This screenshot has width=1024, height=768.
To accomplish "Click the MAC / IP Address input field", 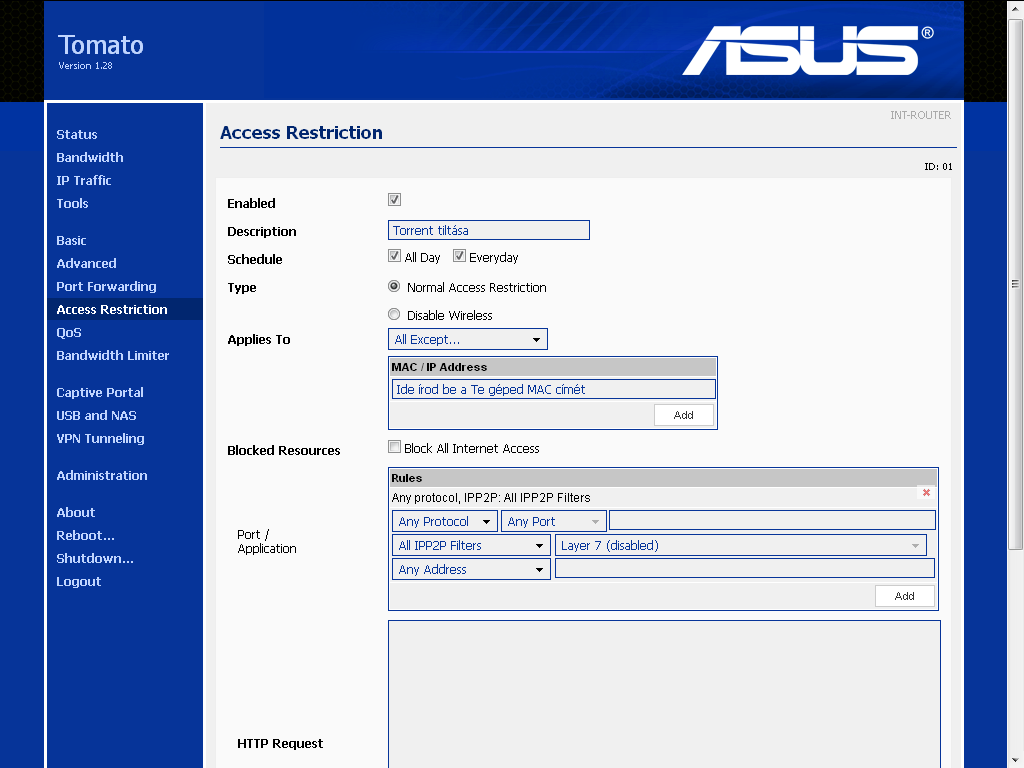I will tap(554, 389).
